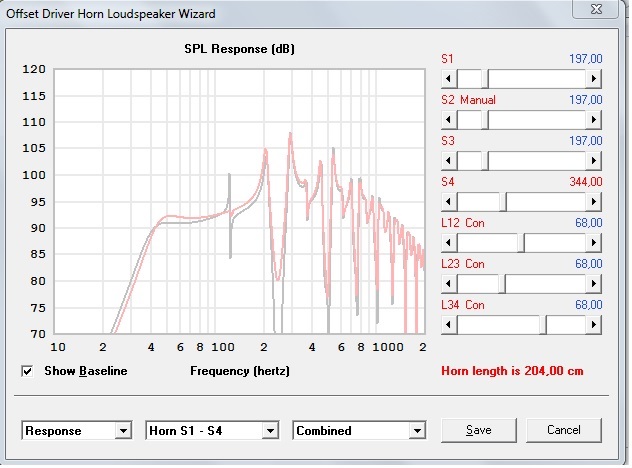Click the Save button
Image resolution: width=632 pixels, height=468 pixels.
479,431
